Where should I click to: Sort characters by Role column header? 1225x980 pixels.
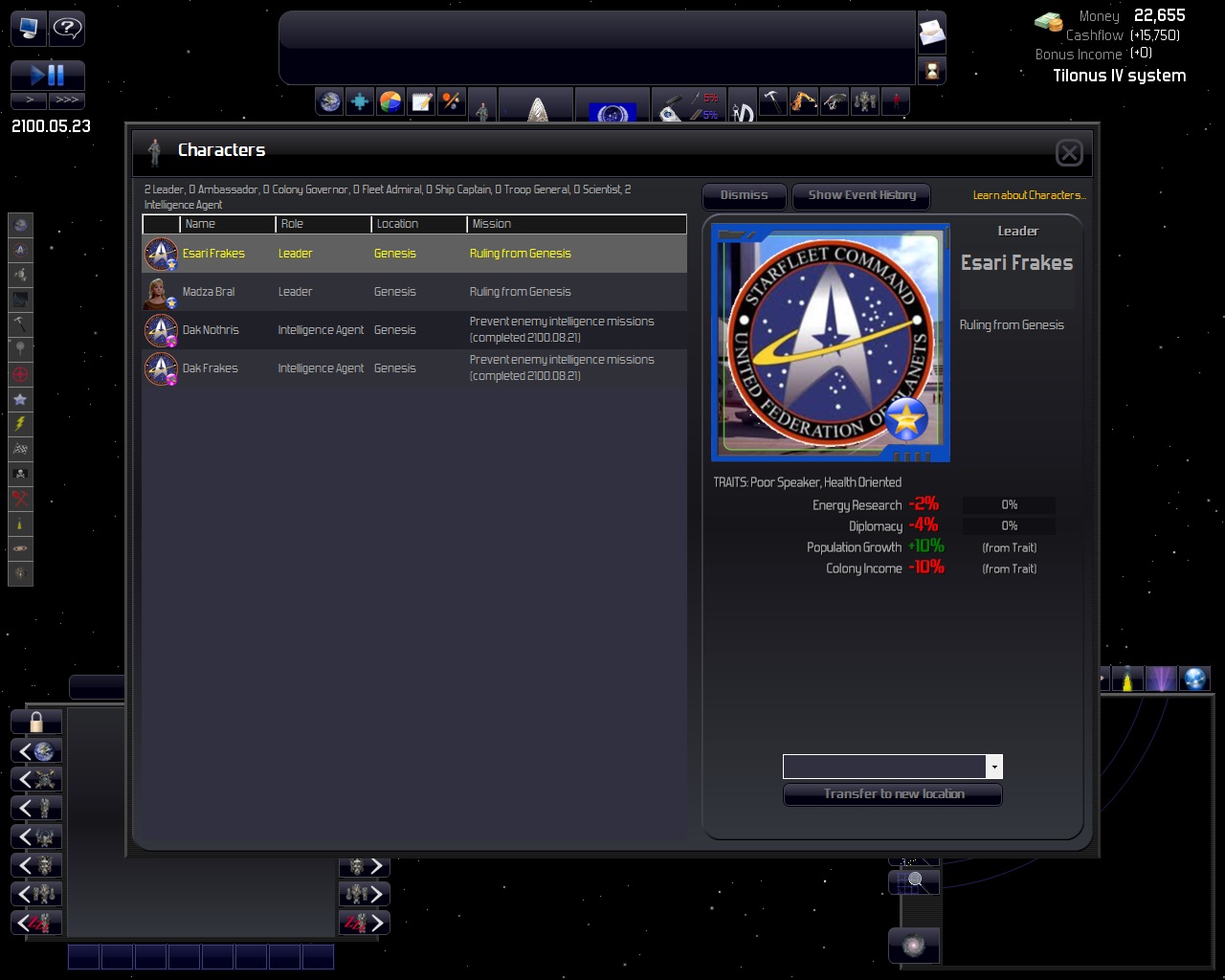[323, 224]
